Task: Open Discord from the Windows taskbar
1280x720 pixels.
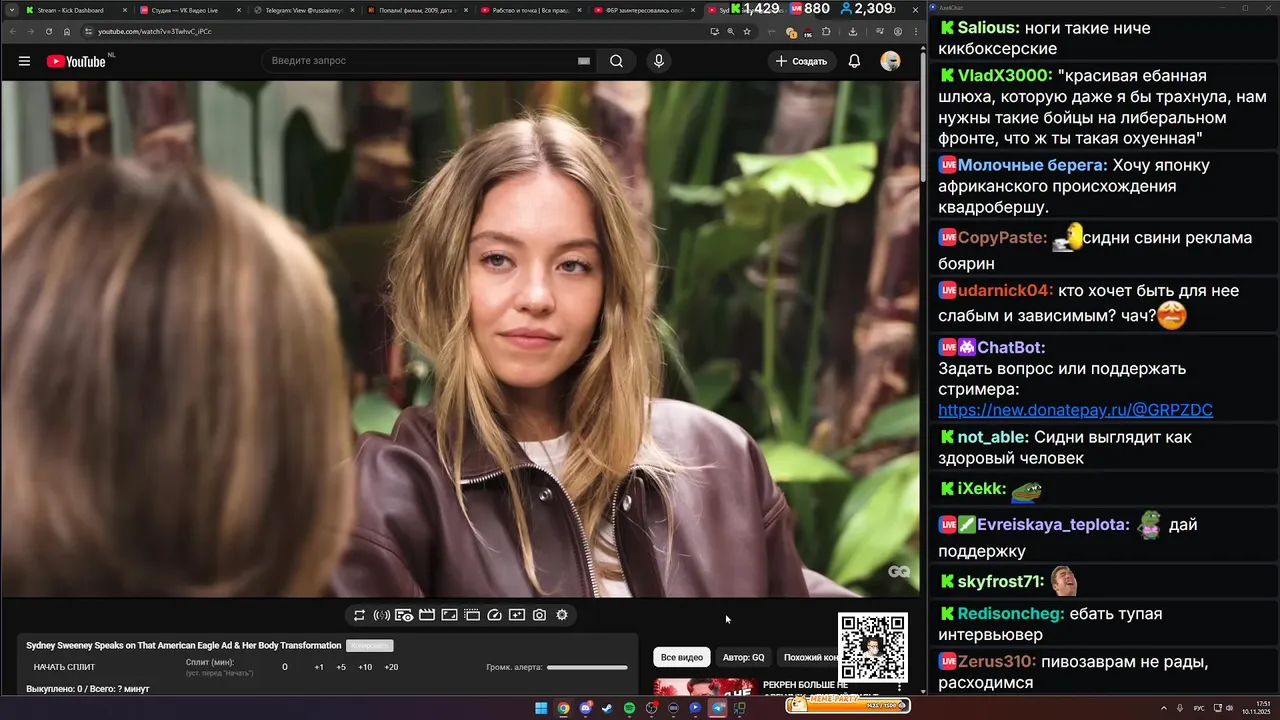Action: pos(585,708)
